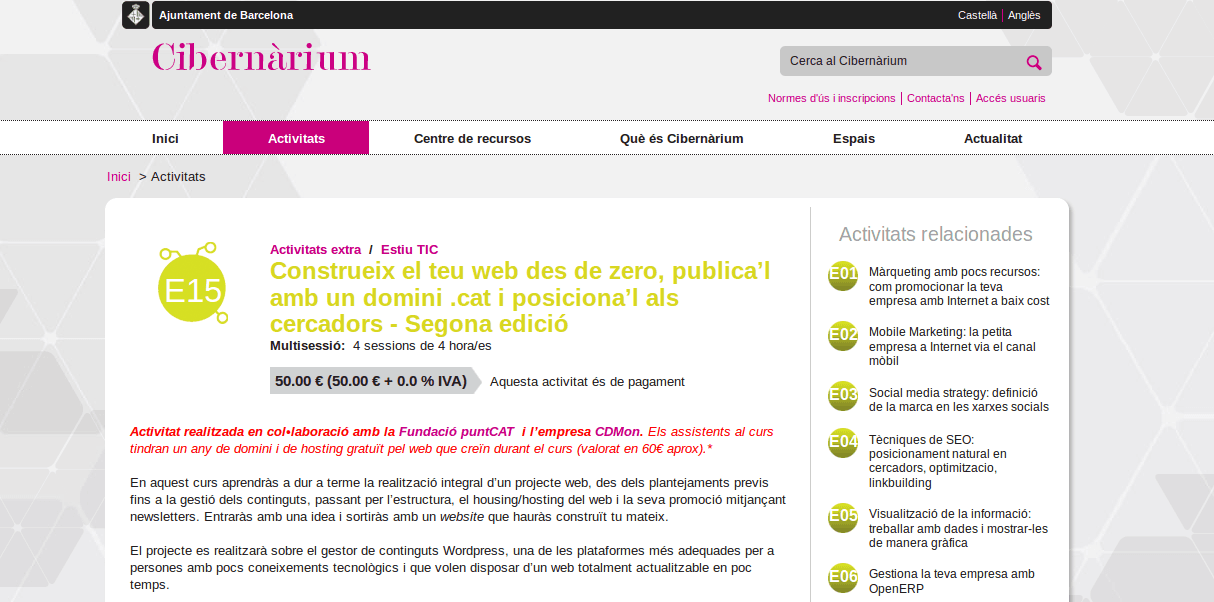Open the Activitats menu tab
1214x602 pixels.
[296, 138]
